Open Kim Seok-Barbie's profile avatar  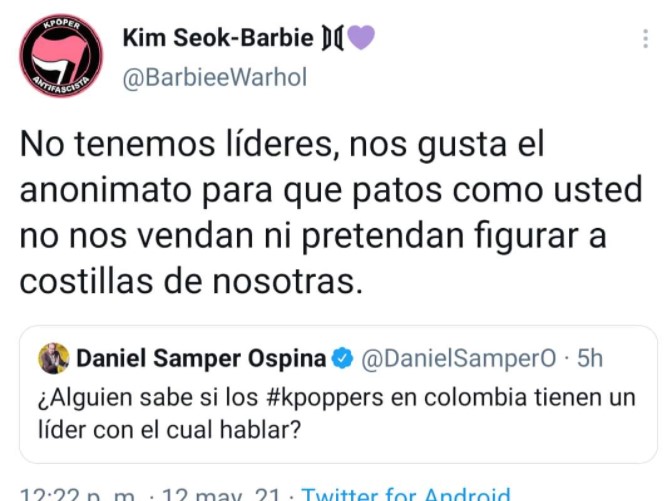tap(61, 55)
